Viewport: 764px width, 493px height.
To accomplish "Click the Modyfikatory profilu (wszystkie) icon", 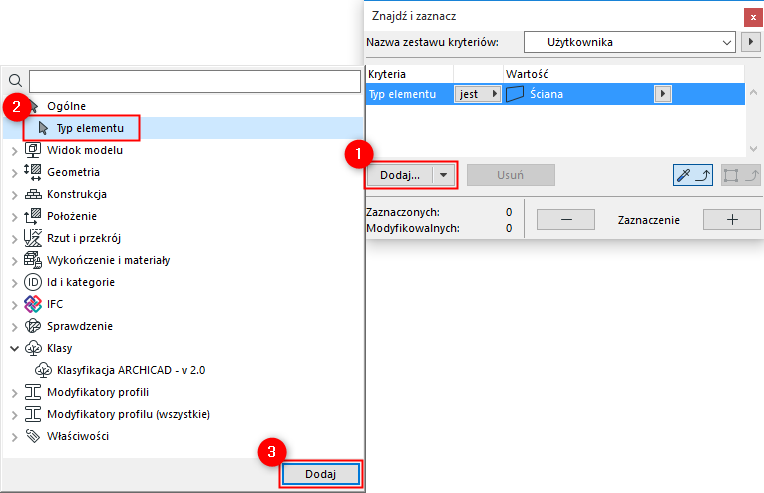I will (33, 414).
